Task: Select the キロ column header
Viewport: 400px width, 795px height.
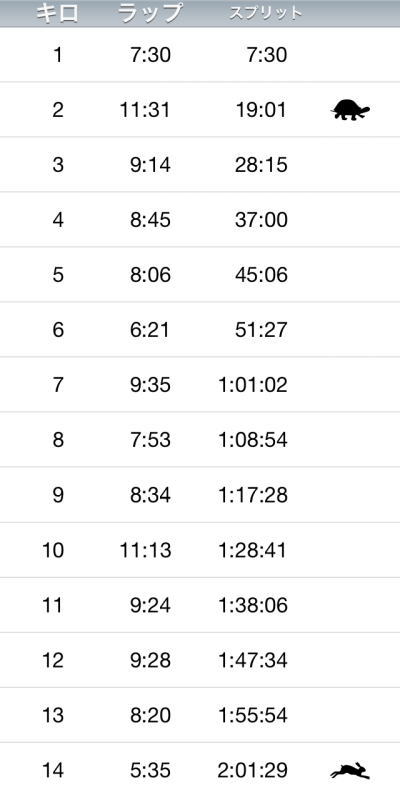Action: point(57,13)
